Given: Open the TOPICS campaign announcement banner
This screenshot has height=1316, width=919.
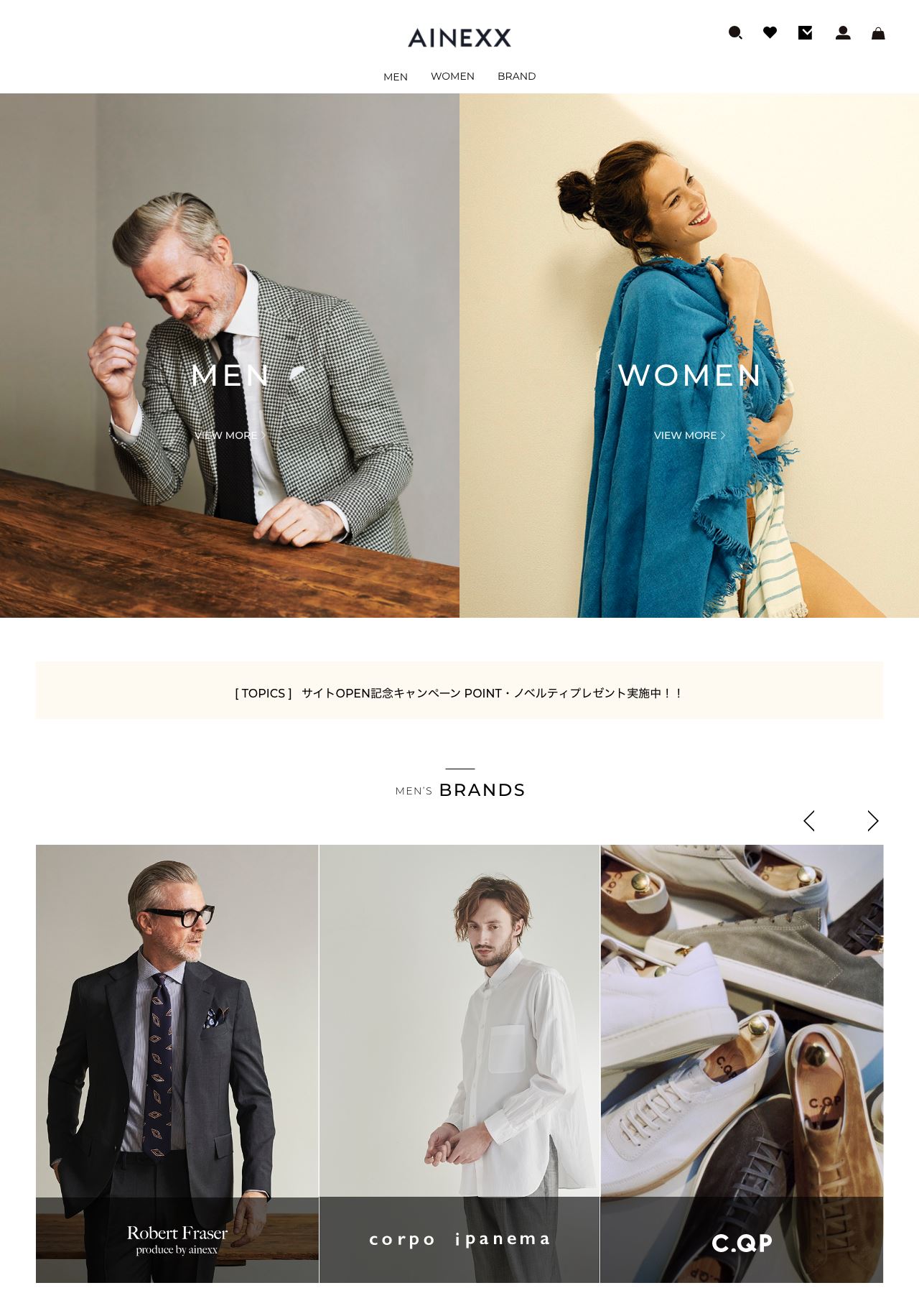Looking at the screenshot, I should pyautogui.click(x=459, y=690).
